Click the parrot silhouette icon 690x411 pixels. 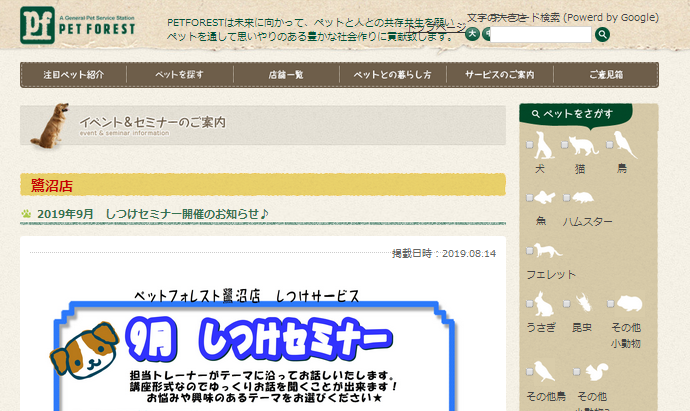(625, 144)
